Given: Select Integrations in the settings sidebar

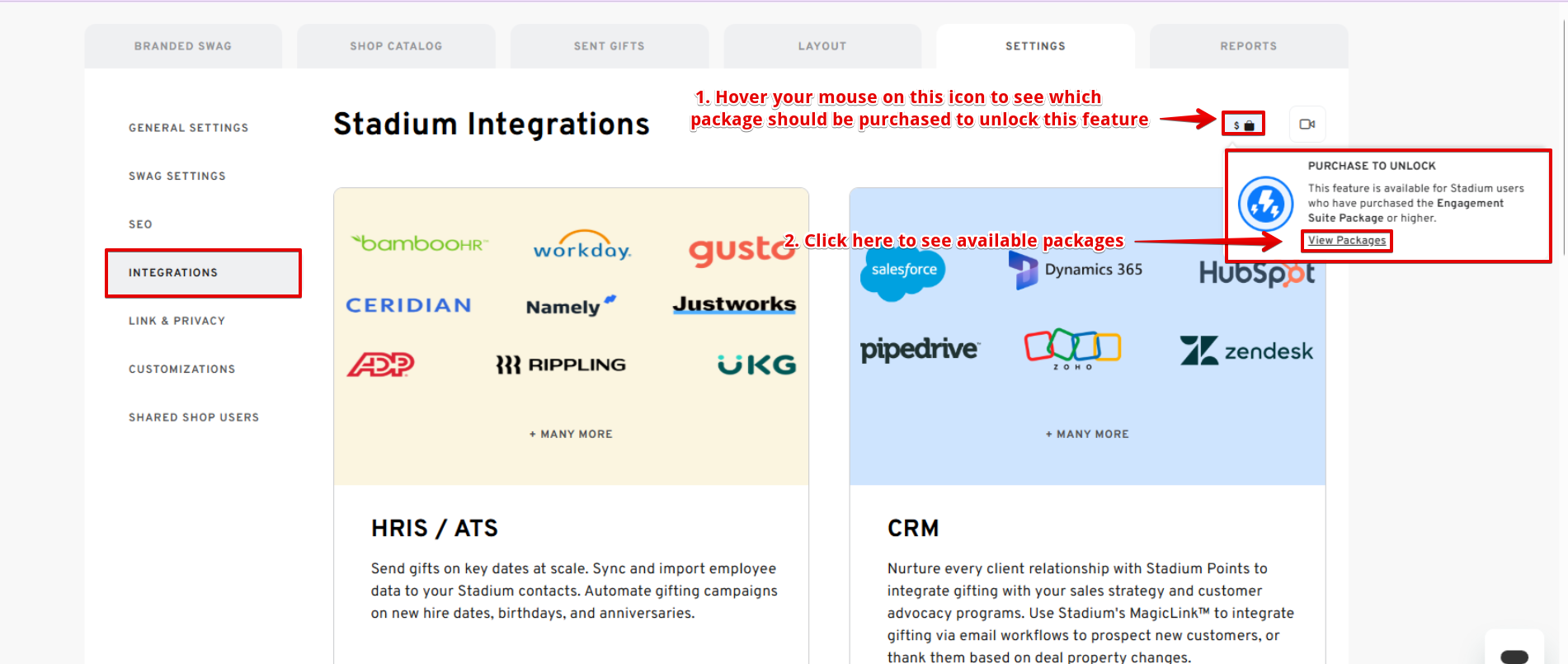Looking at the screenshot, I should [173, 273].
